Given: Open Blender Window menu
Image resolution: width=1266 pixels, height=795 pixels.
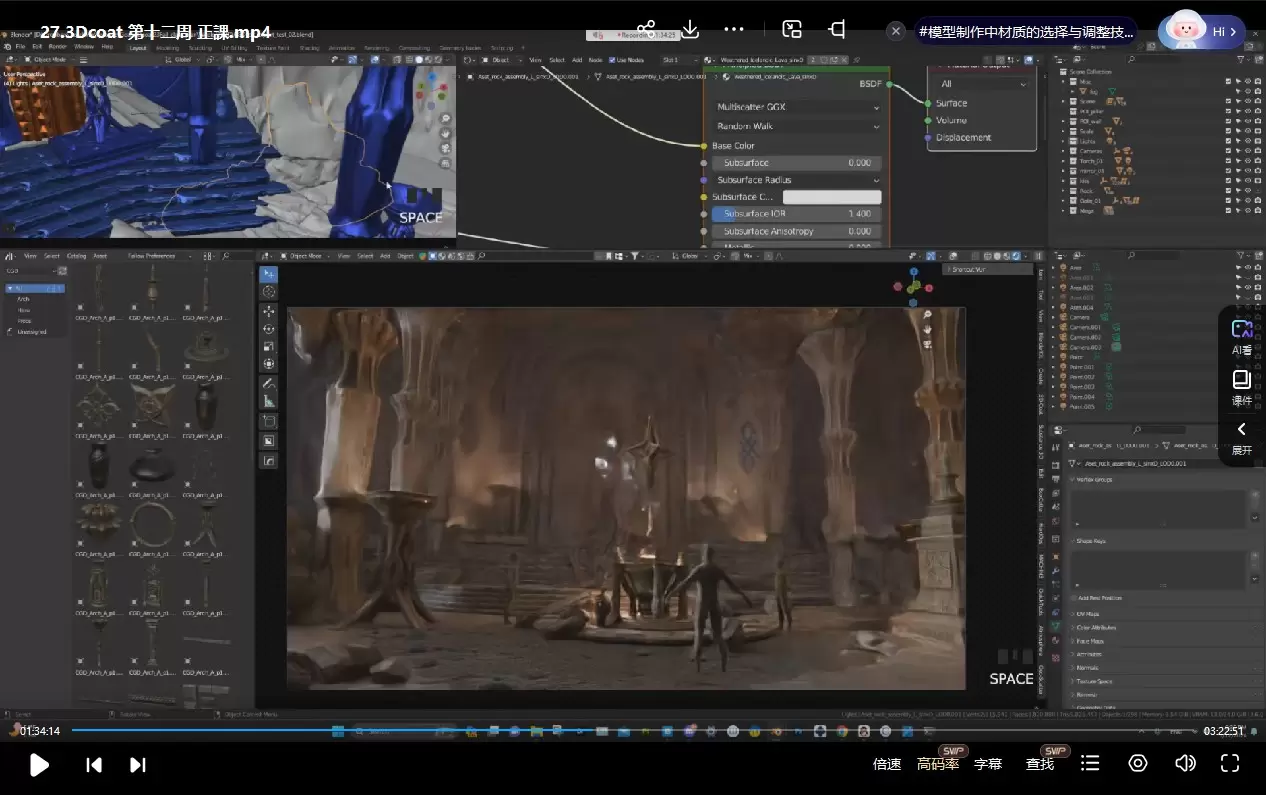Looking at the screenshot, I should pos(84,47).
